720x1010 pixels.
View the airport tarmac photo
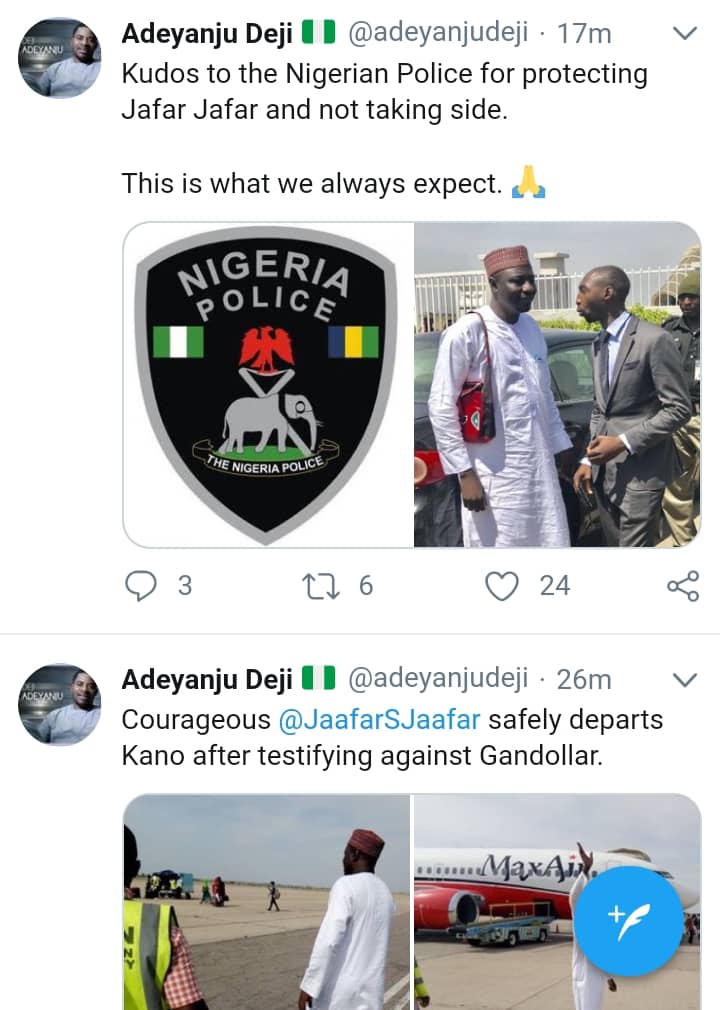coord(266,902)
